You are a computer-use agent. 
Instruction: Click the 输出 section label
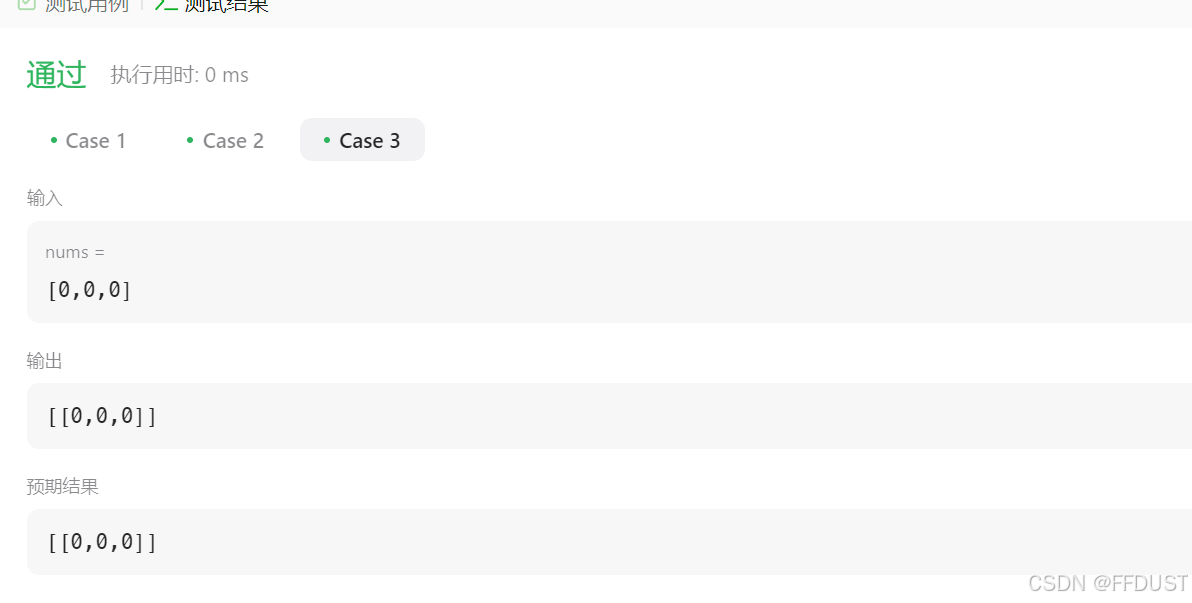pos(44,360)
